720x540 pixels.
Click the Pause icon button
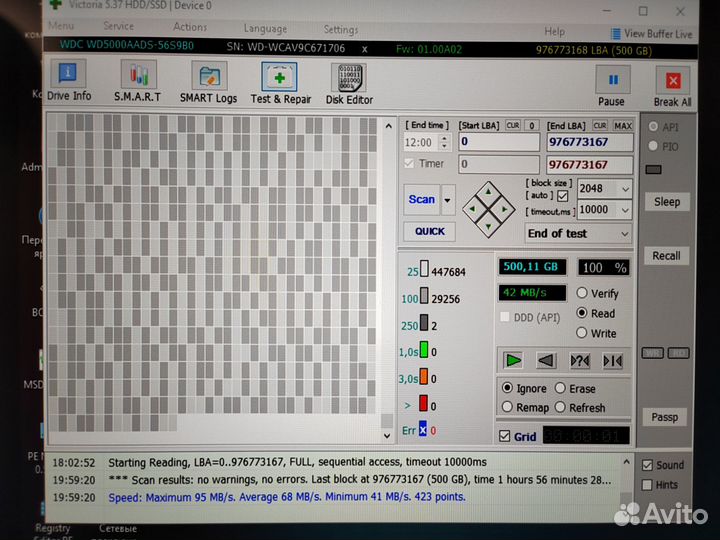coord(612,85)
